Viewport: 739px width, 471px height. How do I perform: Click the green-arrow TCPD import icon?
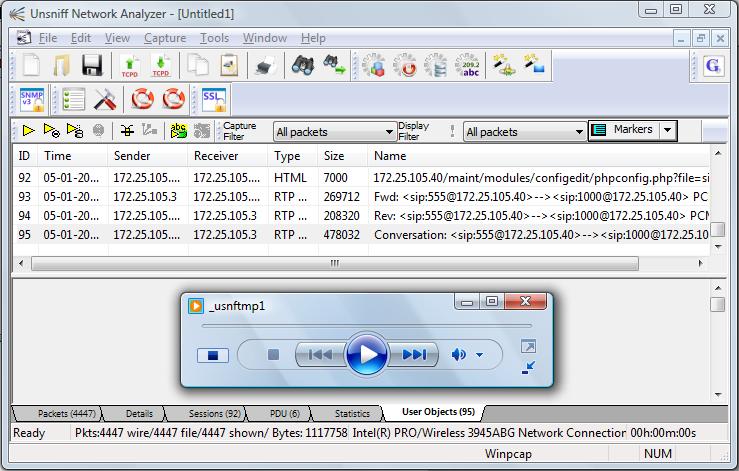pyautogui.click(x=130, y=66)
